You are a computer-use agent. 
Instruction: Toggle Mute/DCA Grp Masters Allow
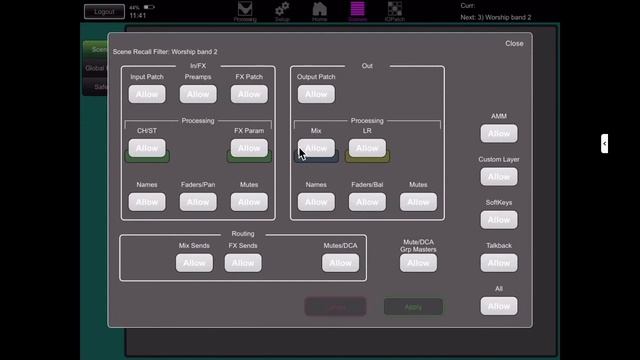418,263
